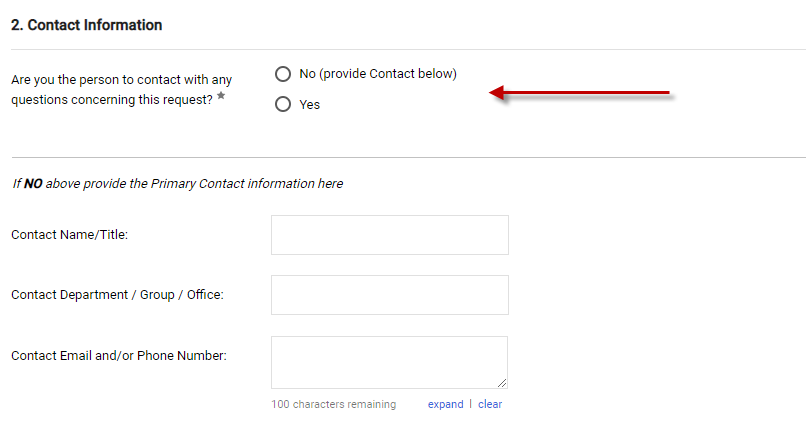The width and height of the screenshot is (806, 441).
Task: Click the required asterisk next to the question
Action: point(221,96)
